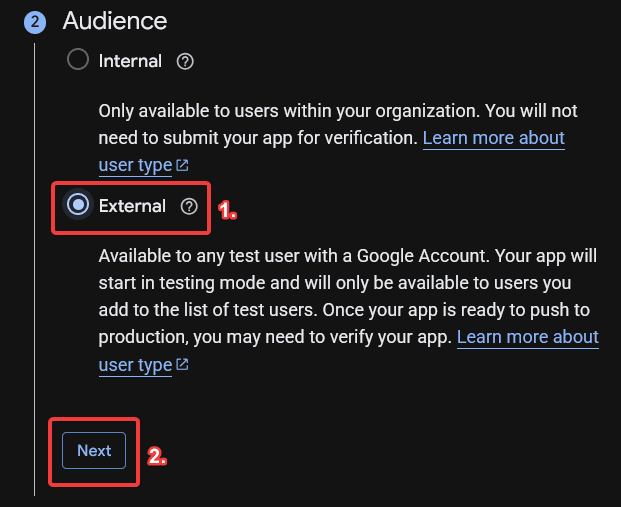Image resolution: width=621 pixels, height=507 pixels.
Task: Click the Audience step heading
Action: pos(115,20)
